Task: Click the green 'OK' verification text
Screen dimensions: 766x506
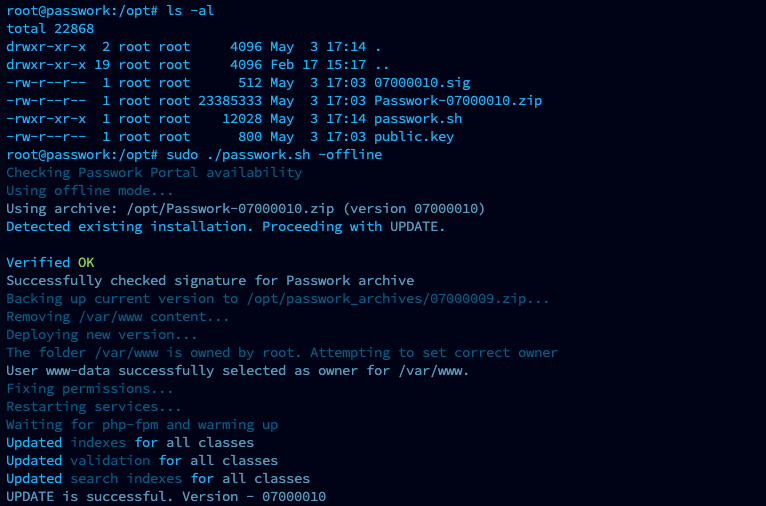Action: point(86,263)
